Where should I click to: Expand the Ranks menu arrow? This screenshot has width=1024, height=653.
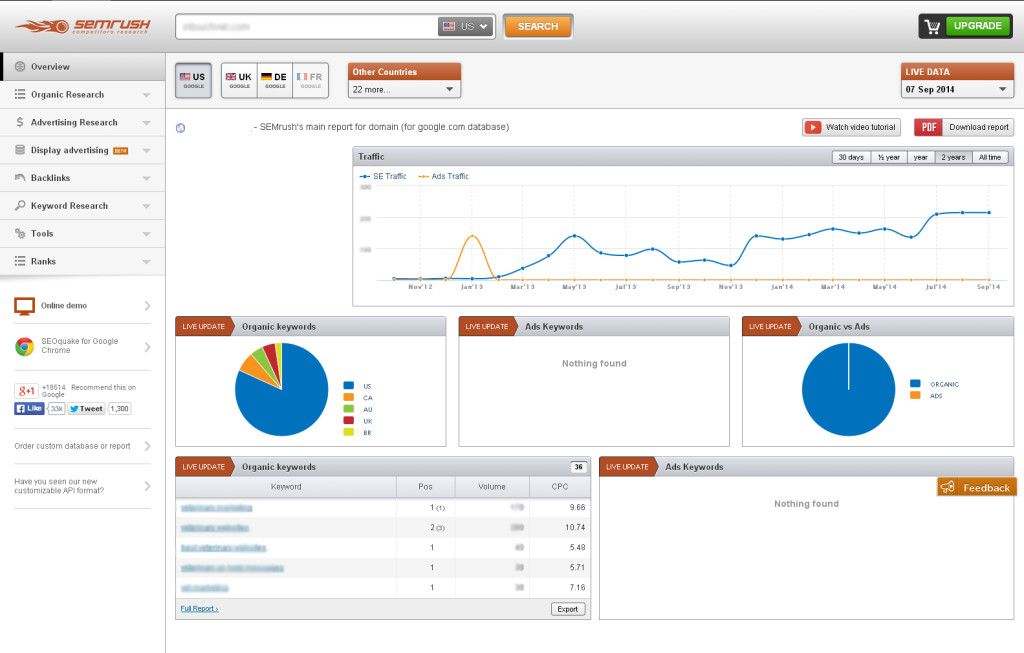146,262
